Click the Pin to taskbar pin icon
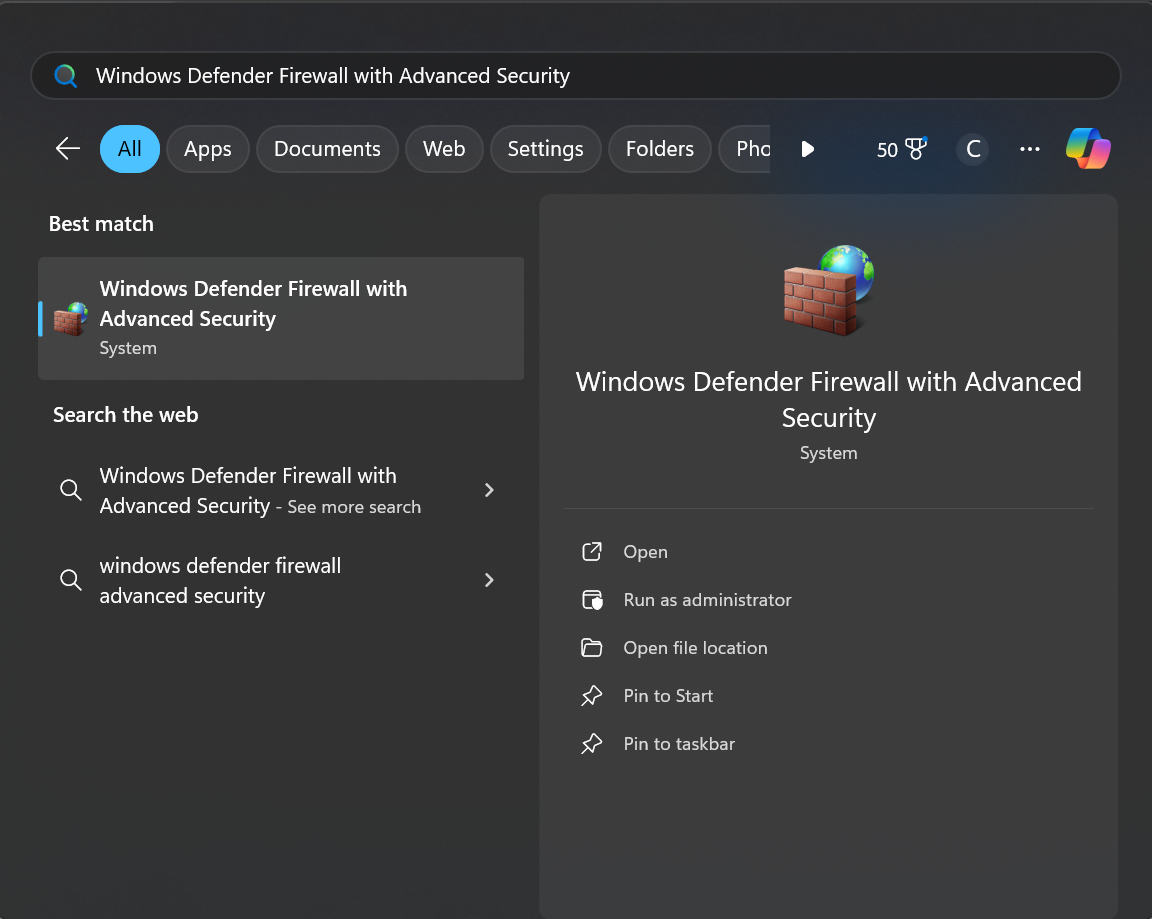This screenshot has height=919, width=1152. pos(591,744)
